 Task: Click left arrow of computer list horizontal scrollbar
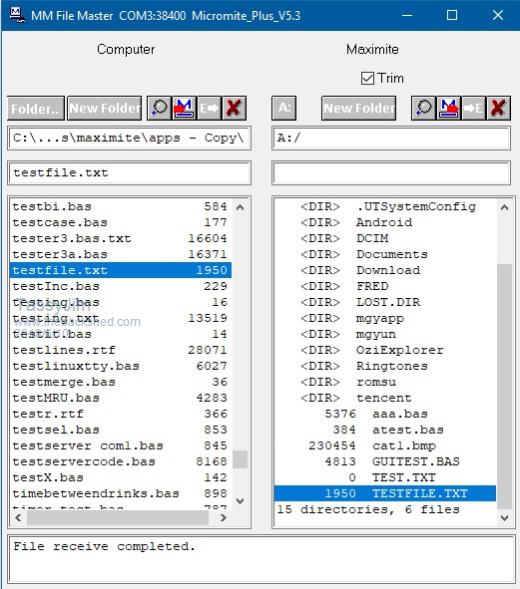(x=18, y=518)
